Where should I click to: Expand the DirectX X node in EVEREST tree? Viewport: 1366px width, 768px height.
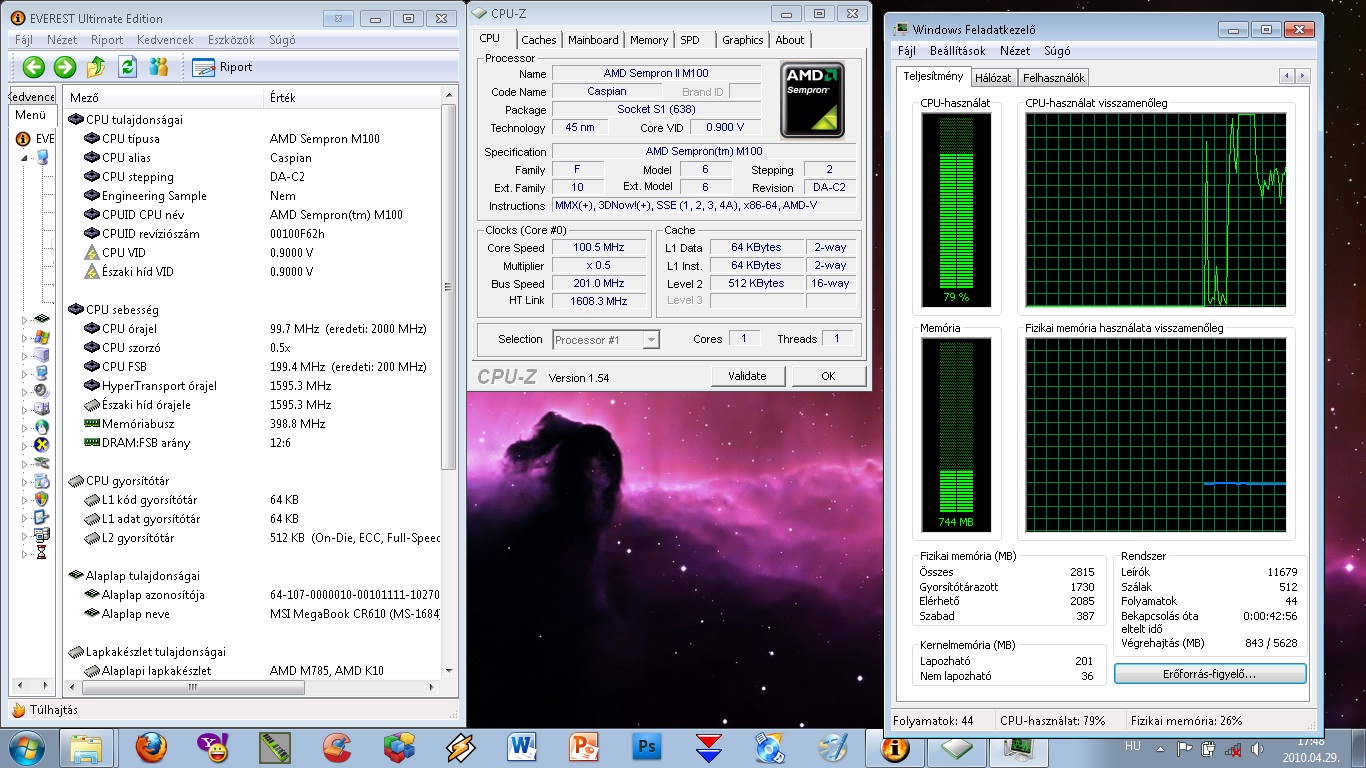[25, 444]
